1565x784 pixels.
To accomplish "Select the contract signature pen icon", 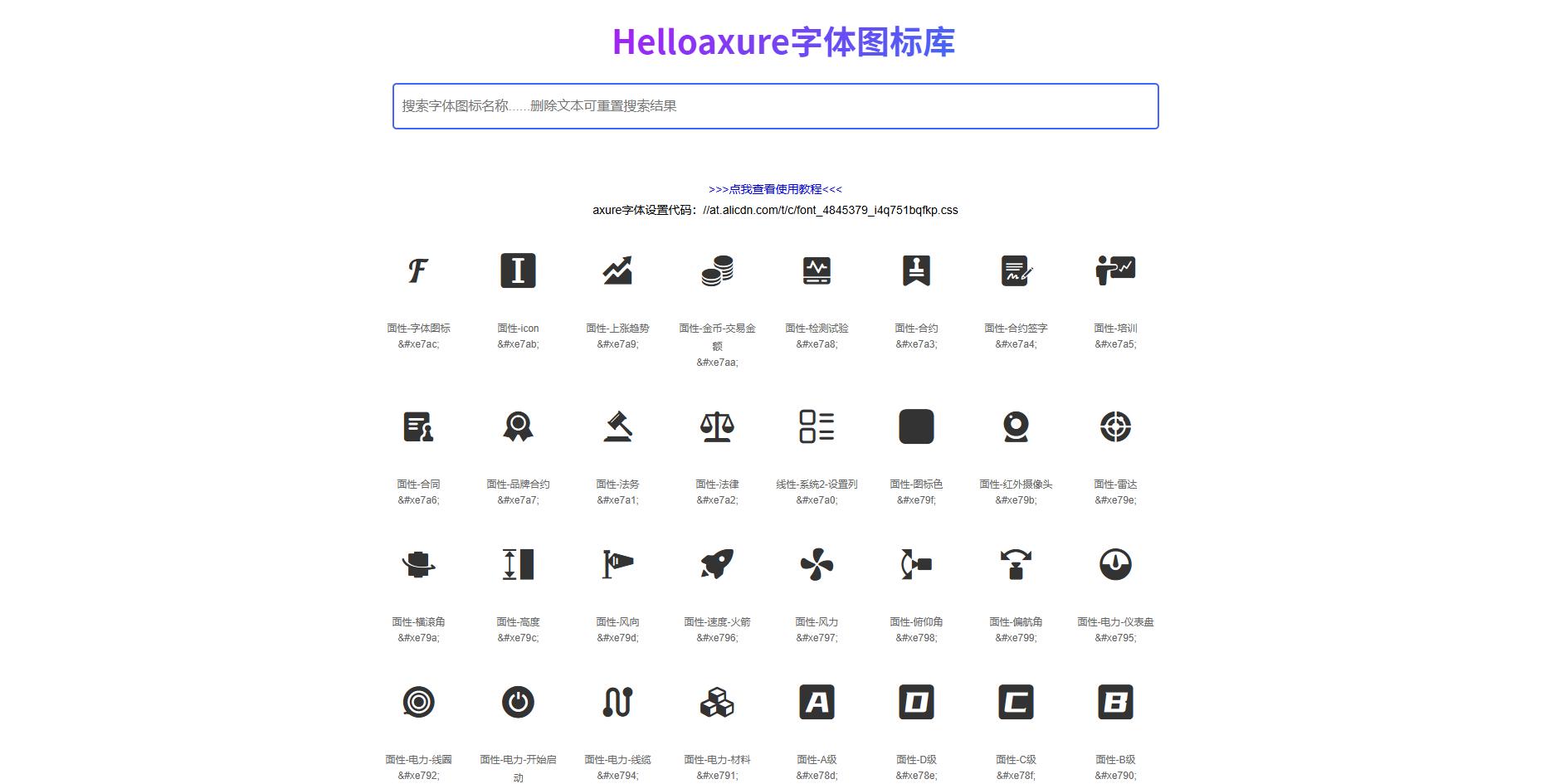I will click(1016, 270).
